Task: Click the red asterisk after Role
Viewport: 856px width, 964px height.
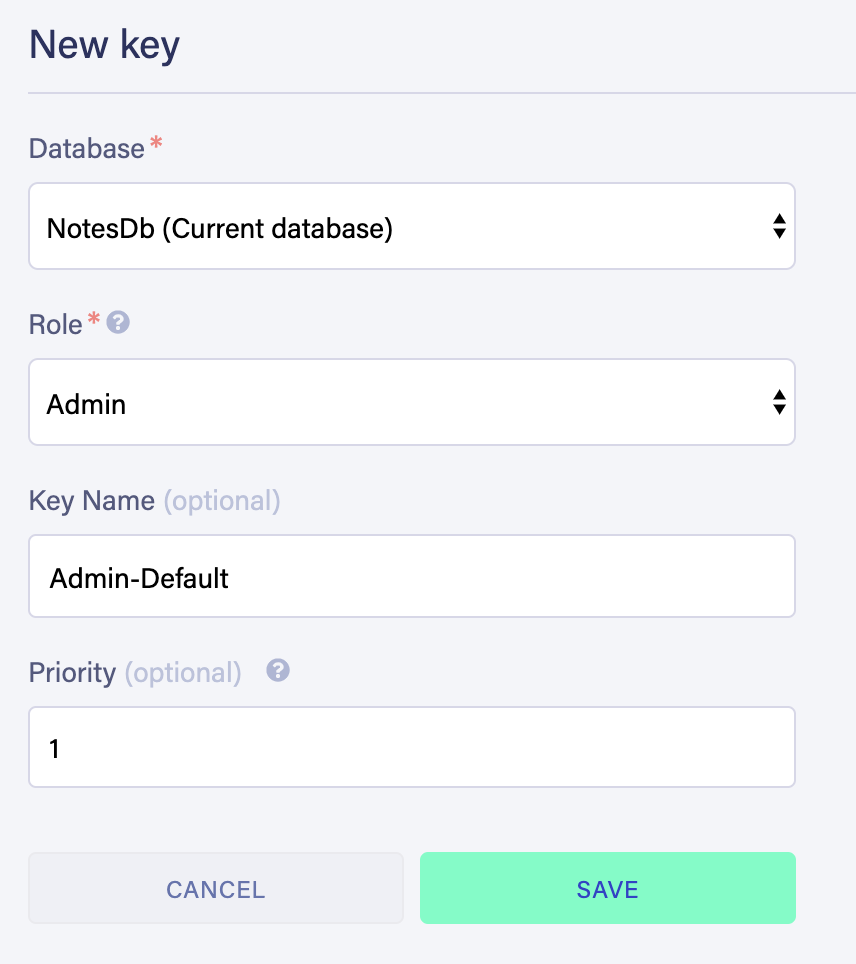Action: pos(94,320)
